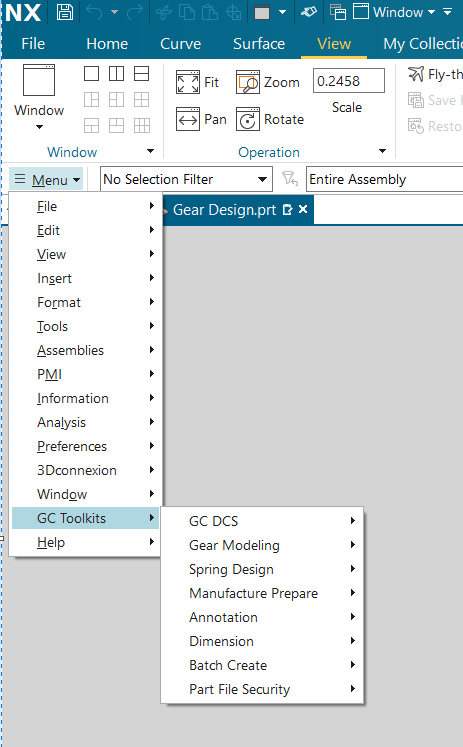Open the 3Dconnexion submenu
The image size is (463, 747).
click(86, 470)
